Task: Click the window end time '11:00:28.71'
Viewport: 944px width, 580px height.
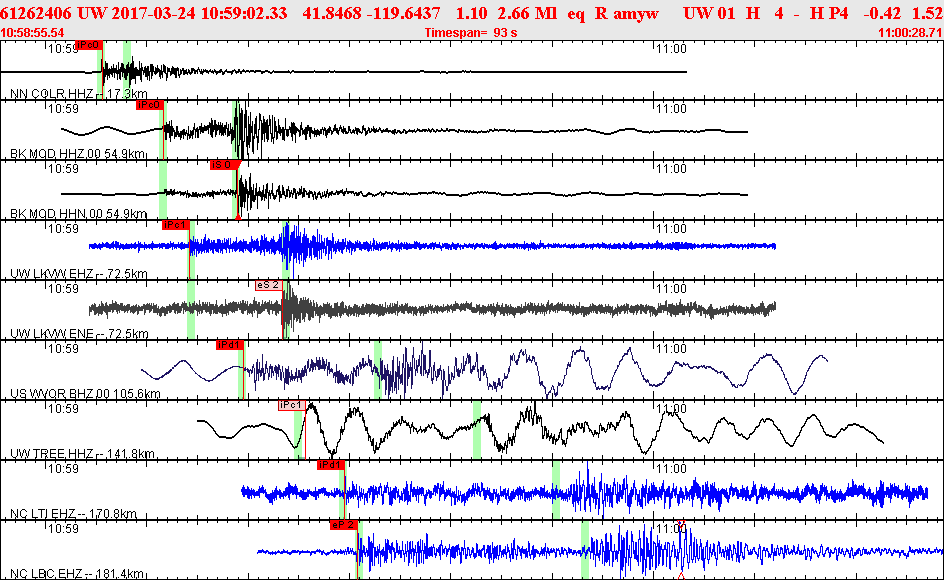Action: pos(911,33)
